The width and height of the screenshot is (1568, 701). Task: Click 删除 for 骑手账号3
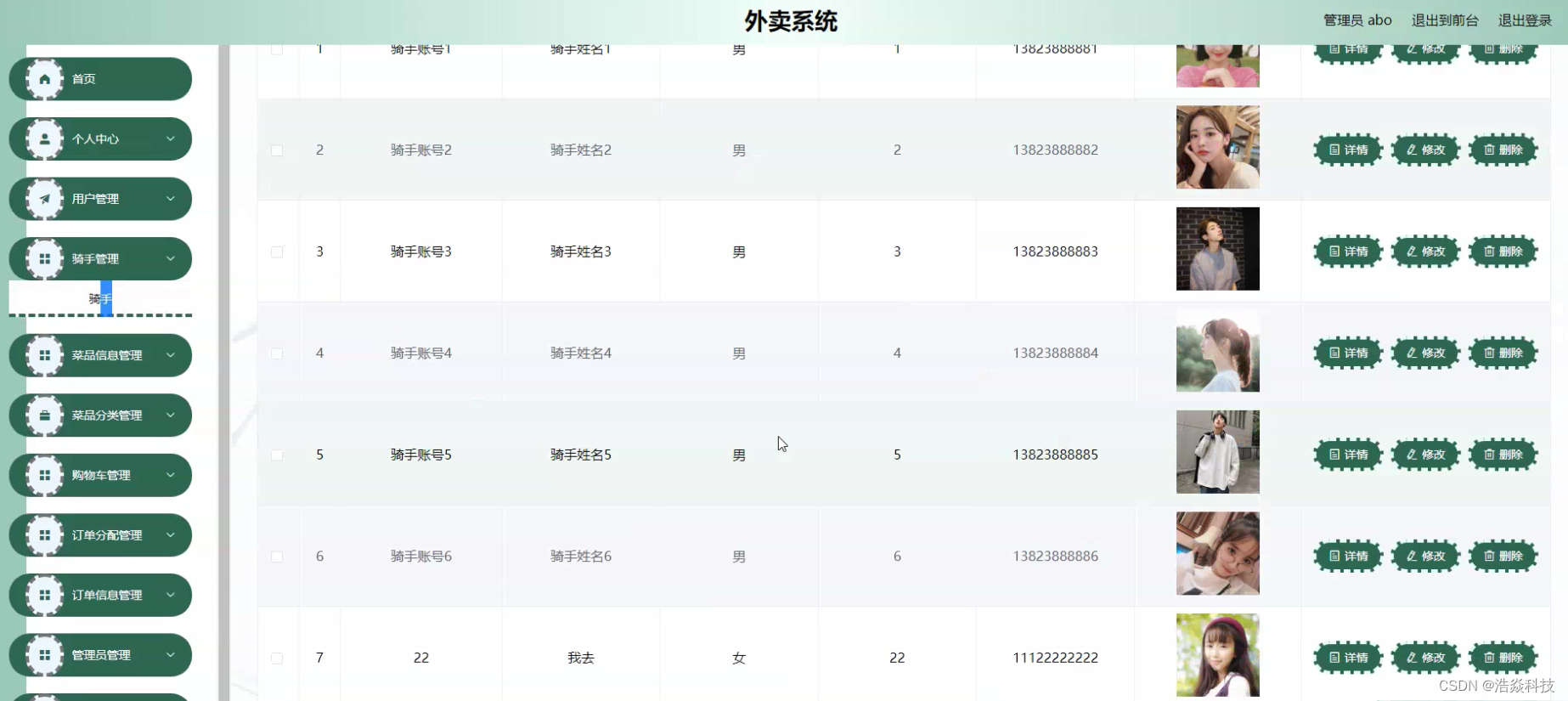(1503, 252)
